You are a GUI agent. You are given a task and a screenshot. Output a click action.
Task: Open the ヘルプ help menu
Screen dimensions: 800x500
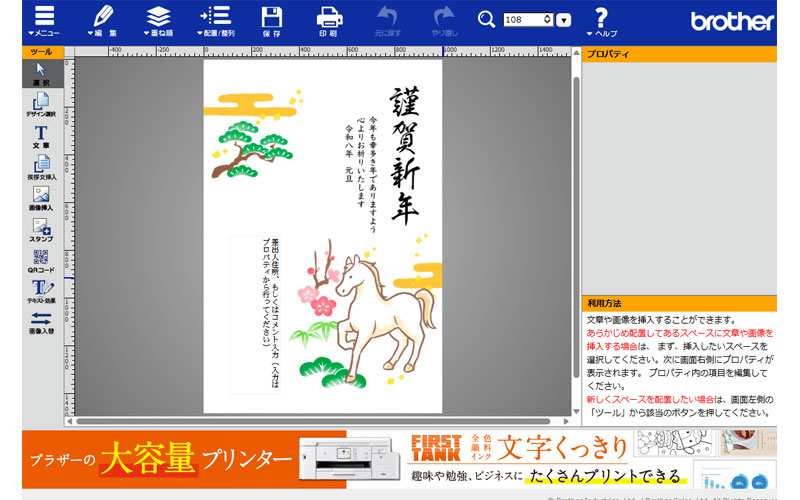[x=601, y=20]
